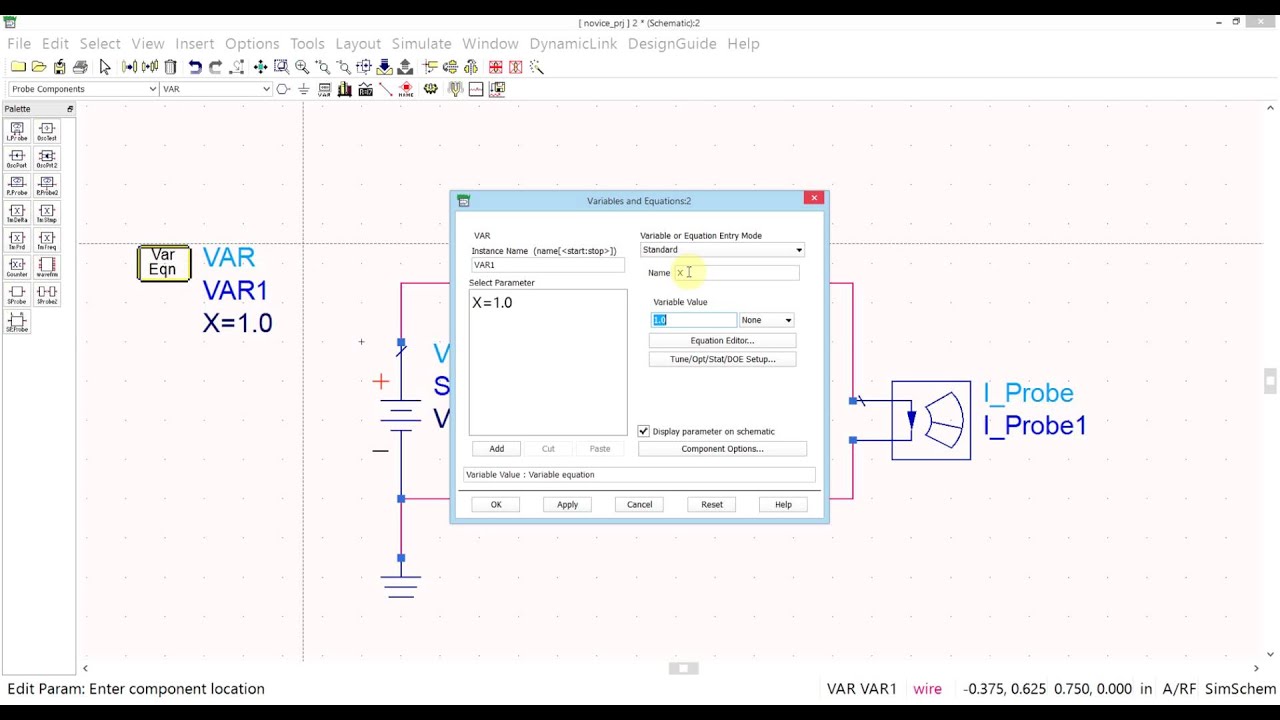Open the None unit dropdown
Viewport: 1280px width, 720px height.
(x=788, y=320)
